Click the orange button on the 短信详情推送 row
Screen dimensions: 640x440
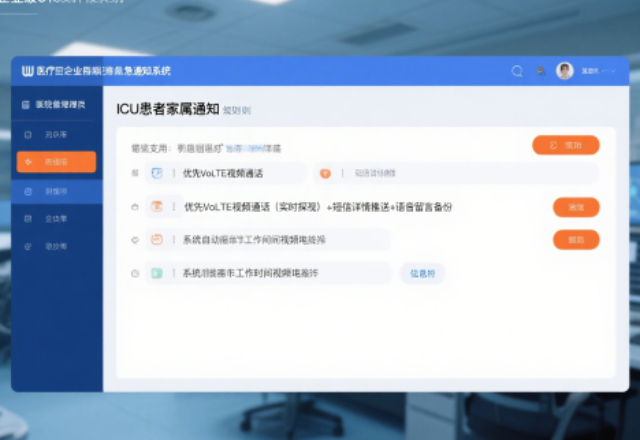coord(576,207)
